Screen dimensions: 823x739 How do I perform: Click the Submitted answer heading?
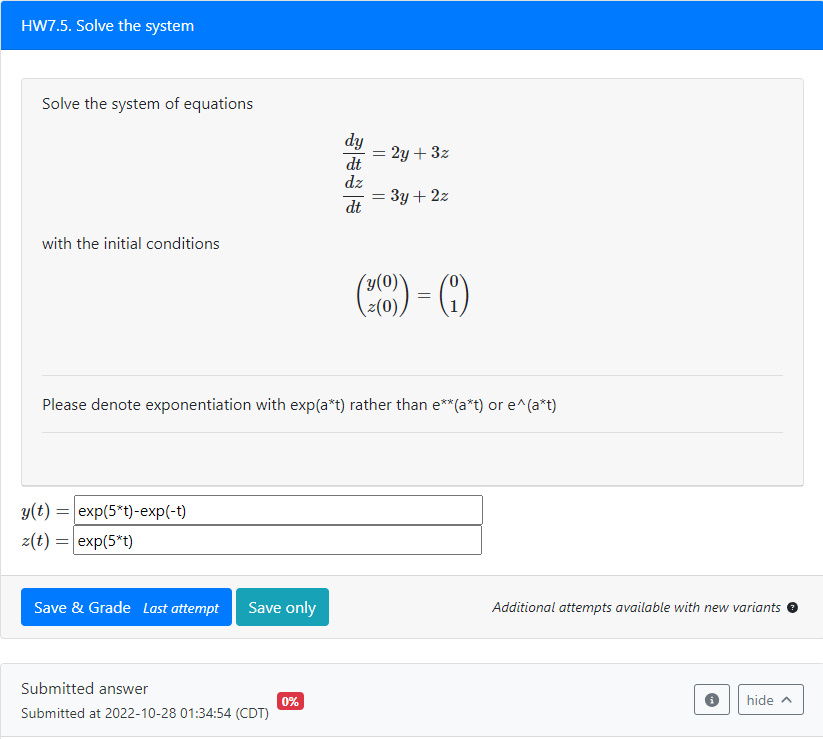coord(86,688)
